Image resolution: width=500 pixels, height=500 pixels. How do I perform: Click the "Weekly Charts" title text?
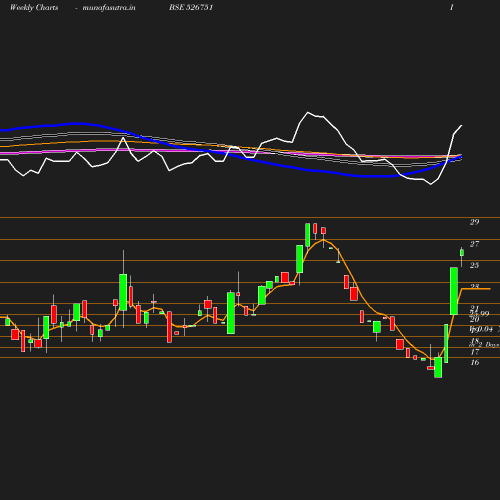tap(34, 7)
